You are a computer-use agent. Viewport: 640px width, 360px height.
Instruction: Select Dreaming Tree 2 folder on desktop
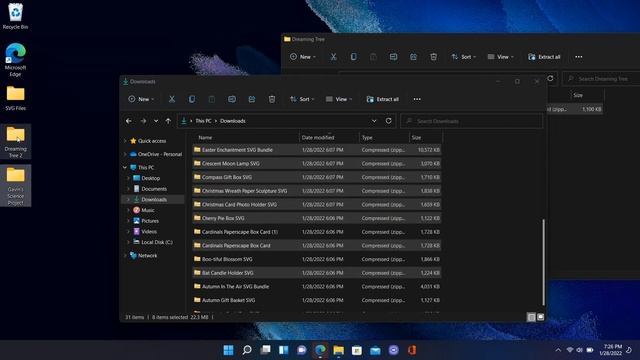point(16,142)
